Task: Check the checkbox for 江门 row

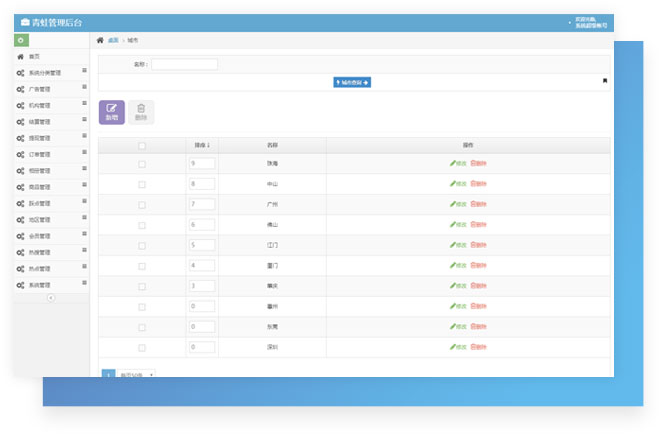Action: tap(142, 246)
